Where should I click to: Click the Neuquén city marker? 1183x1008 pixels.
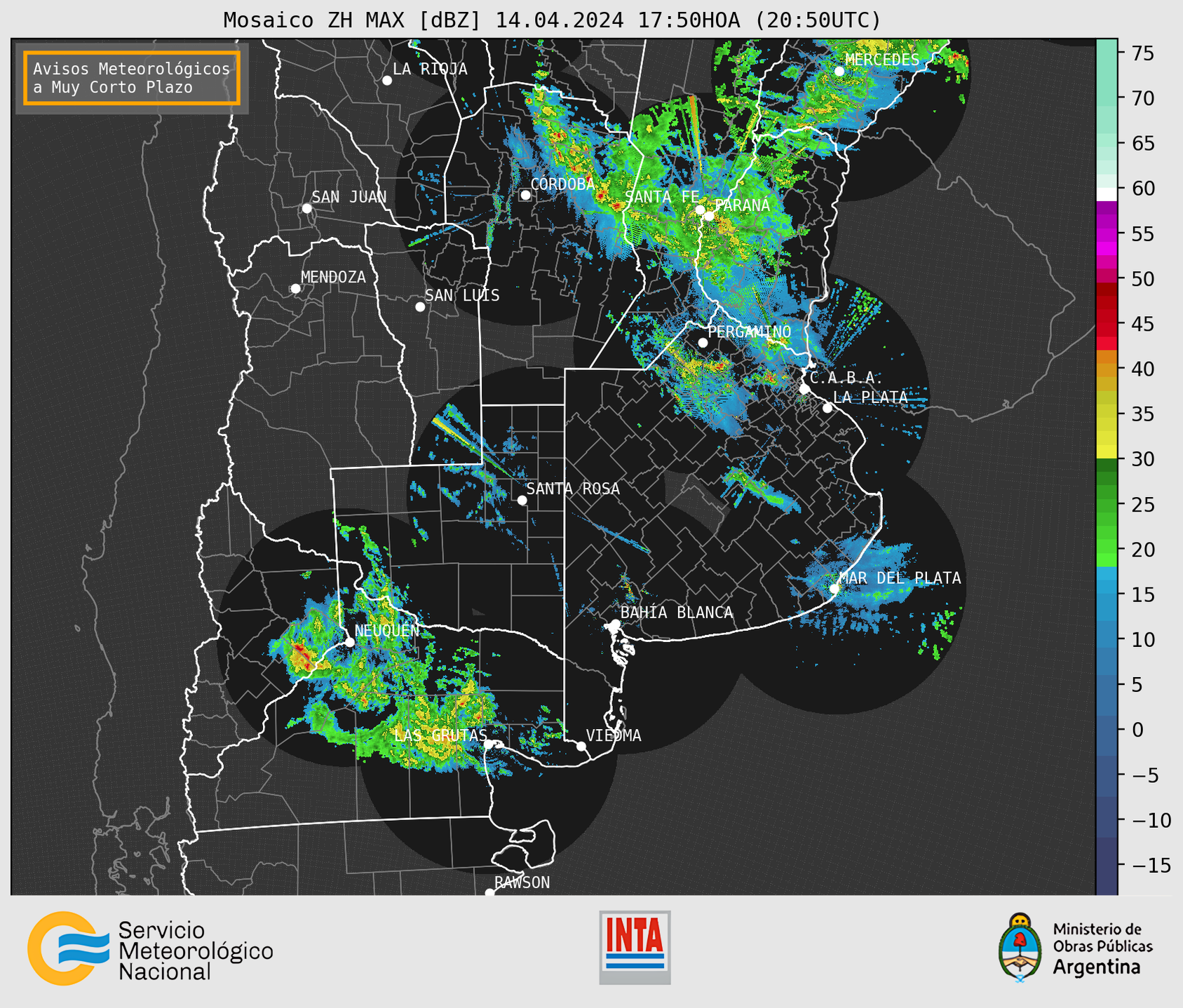[x=350, y=642]
